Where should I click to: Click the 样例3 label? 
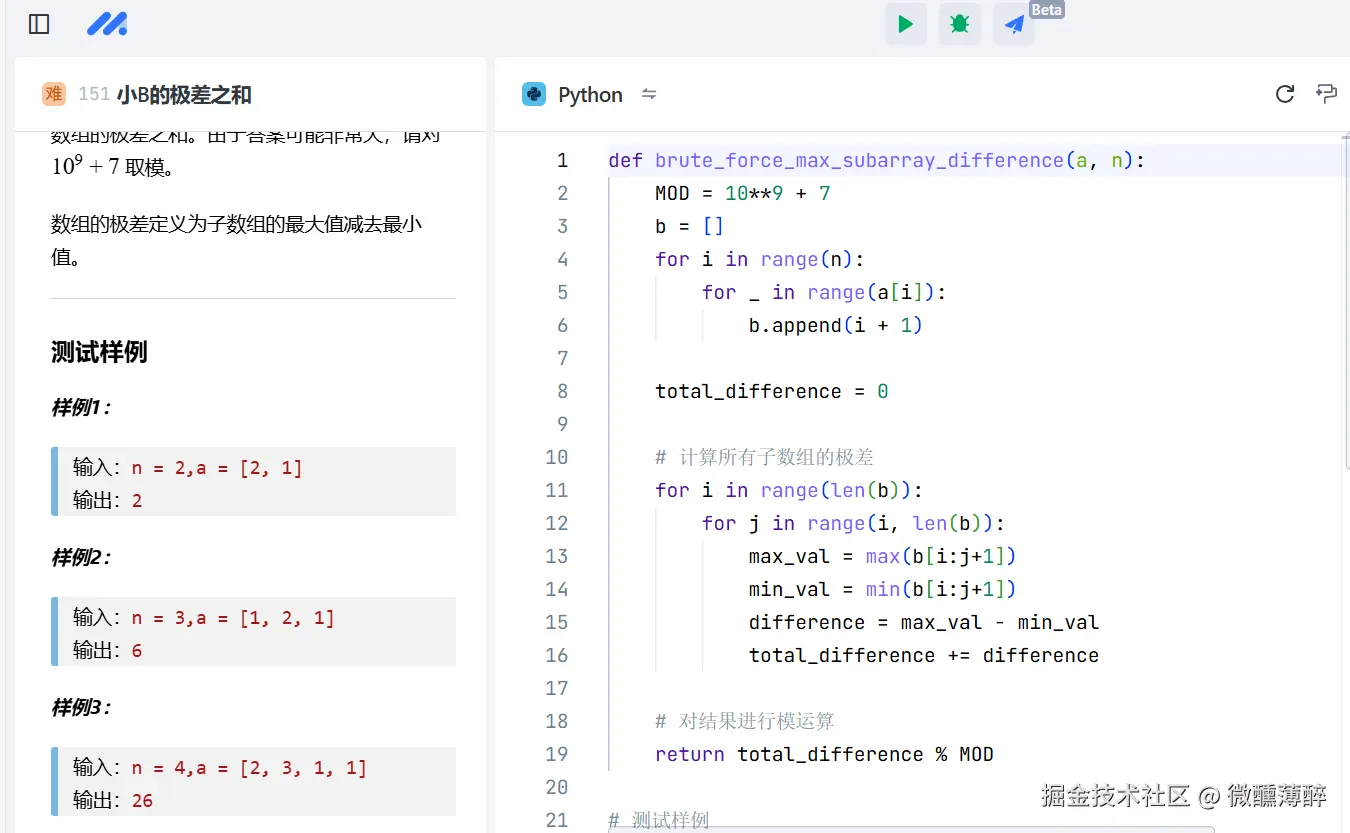coord(80,708)
